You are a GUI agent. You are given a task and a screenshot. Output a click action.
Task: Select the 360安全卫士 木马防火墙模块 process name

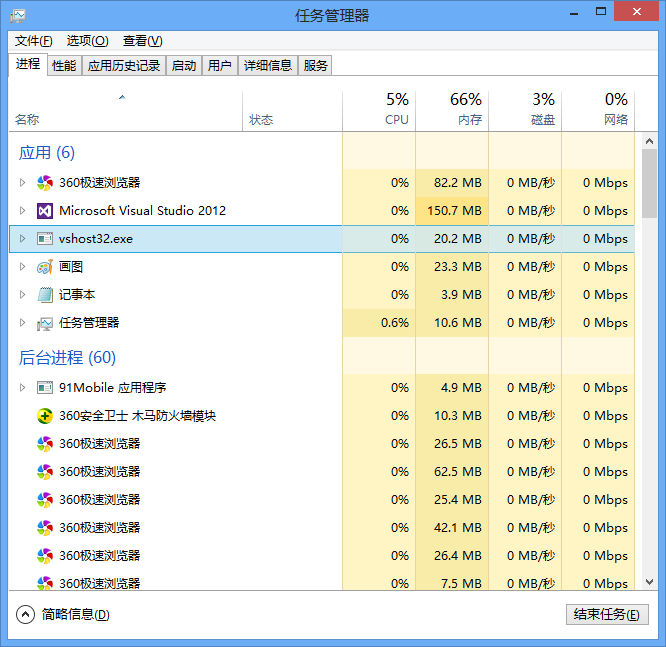pyautogui.click(x=137, y=416)
